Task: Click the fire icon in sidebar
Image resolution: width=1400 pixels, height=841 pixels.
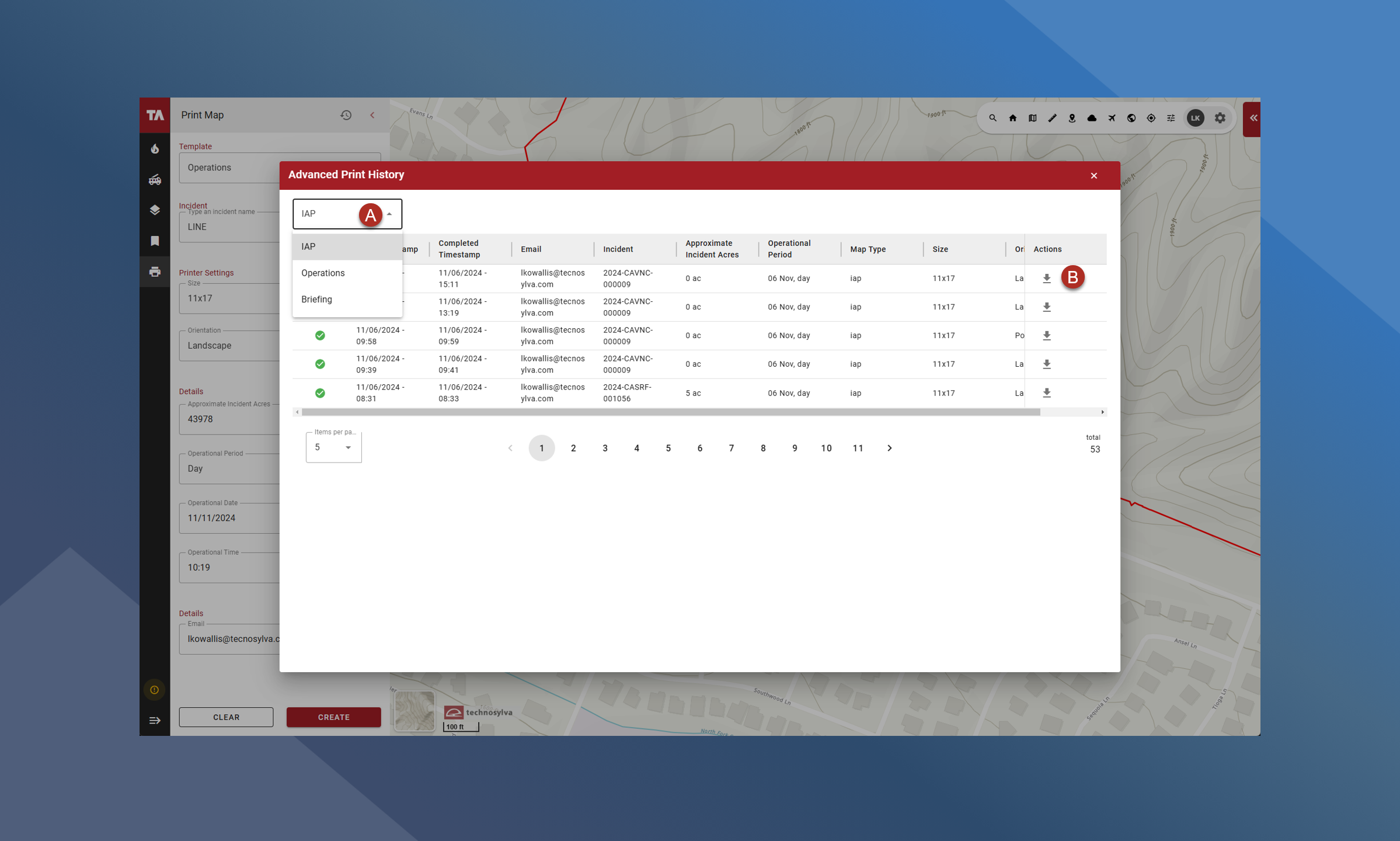Action: (x=155, y=149)
